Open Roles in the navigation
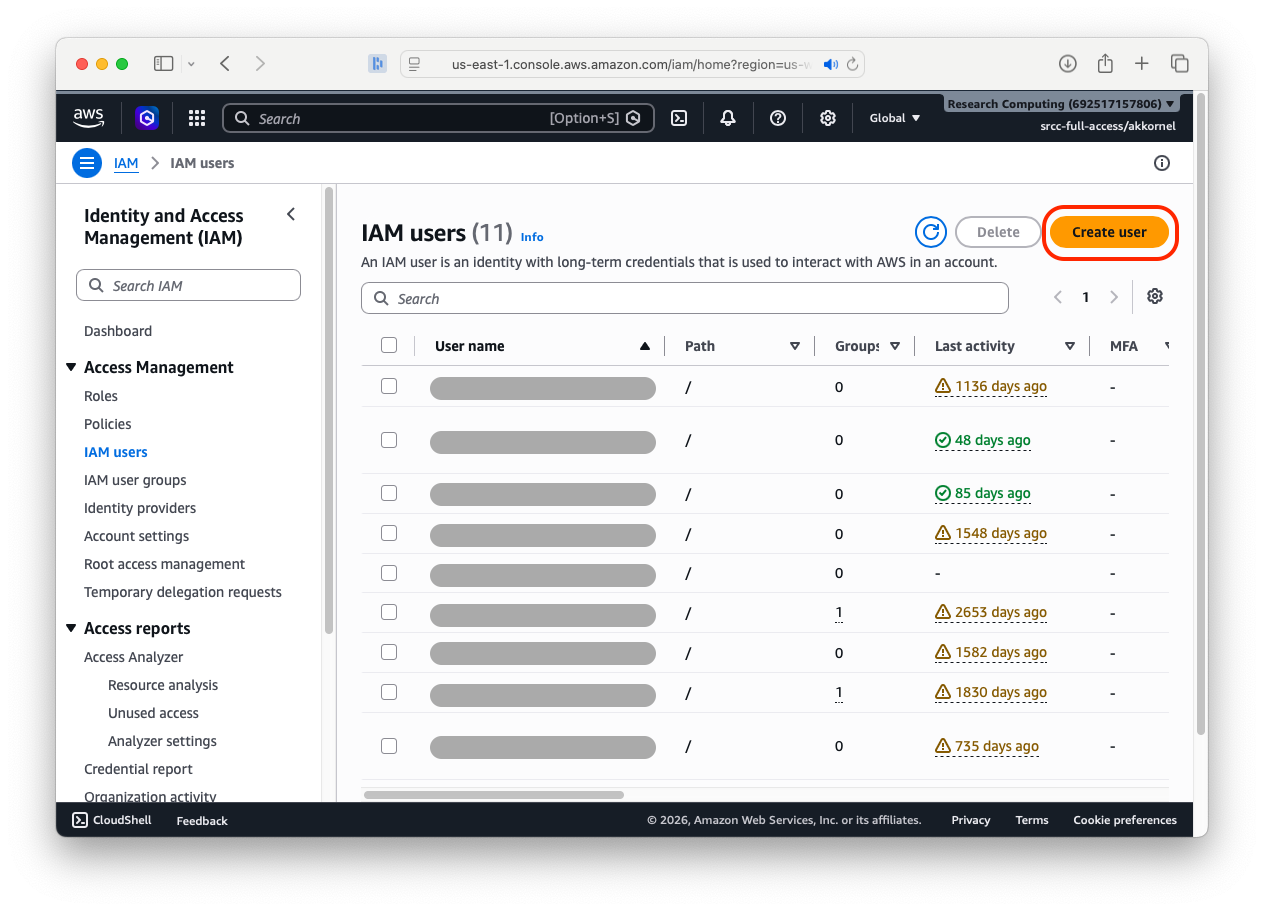The width and height of the screenshot is (1264, 911). tap(101, 396)
